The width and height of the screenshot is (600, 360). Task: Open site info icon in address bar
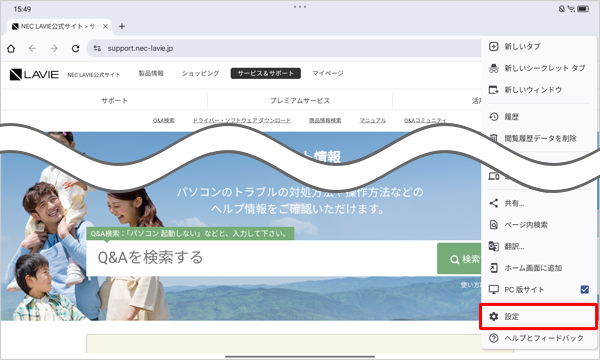(97, 49)
